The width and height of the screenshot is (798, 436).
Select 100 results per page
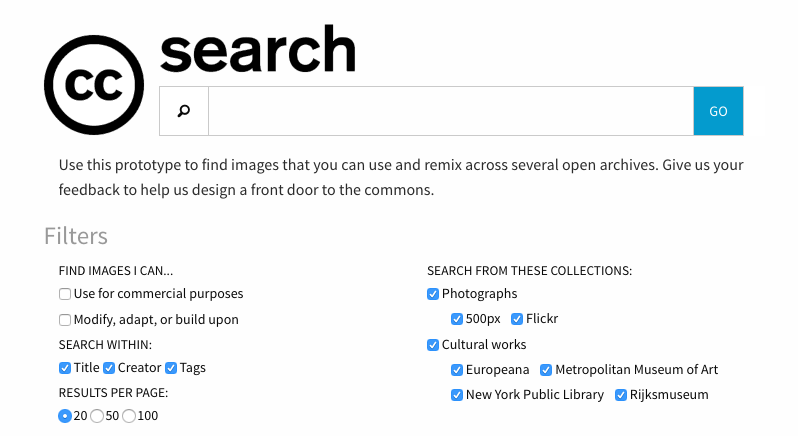129,416
